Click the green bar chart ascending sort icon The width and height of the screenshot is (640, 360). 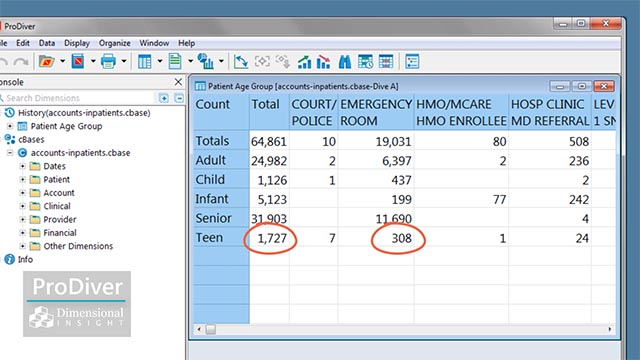pos(304,62)
